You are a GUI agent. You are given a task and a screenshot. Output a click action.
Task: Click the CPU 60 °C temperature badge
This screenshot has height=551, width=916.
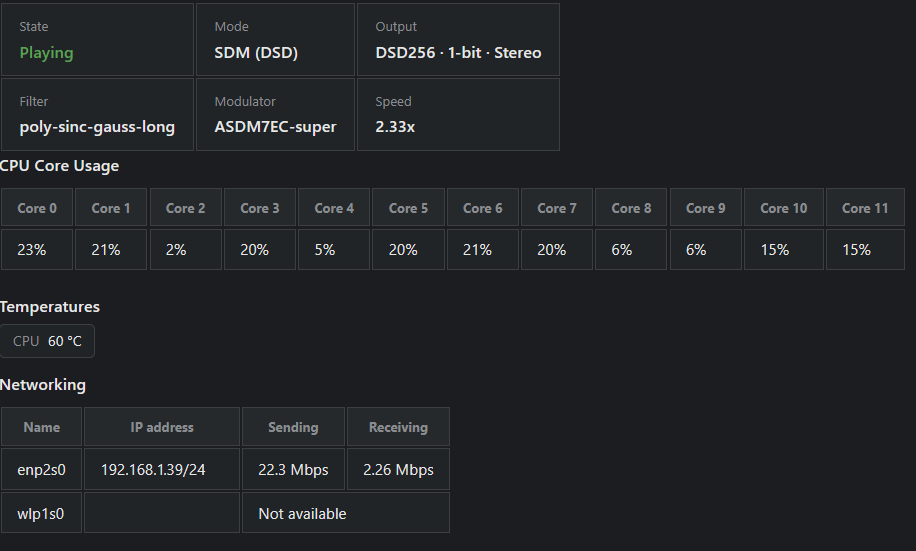click(47, 341)
